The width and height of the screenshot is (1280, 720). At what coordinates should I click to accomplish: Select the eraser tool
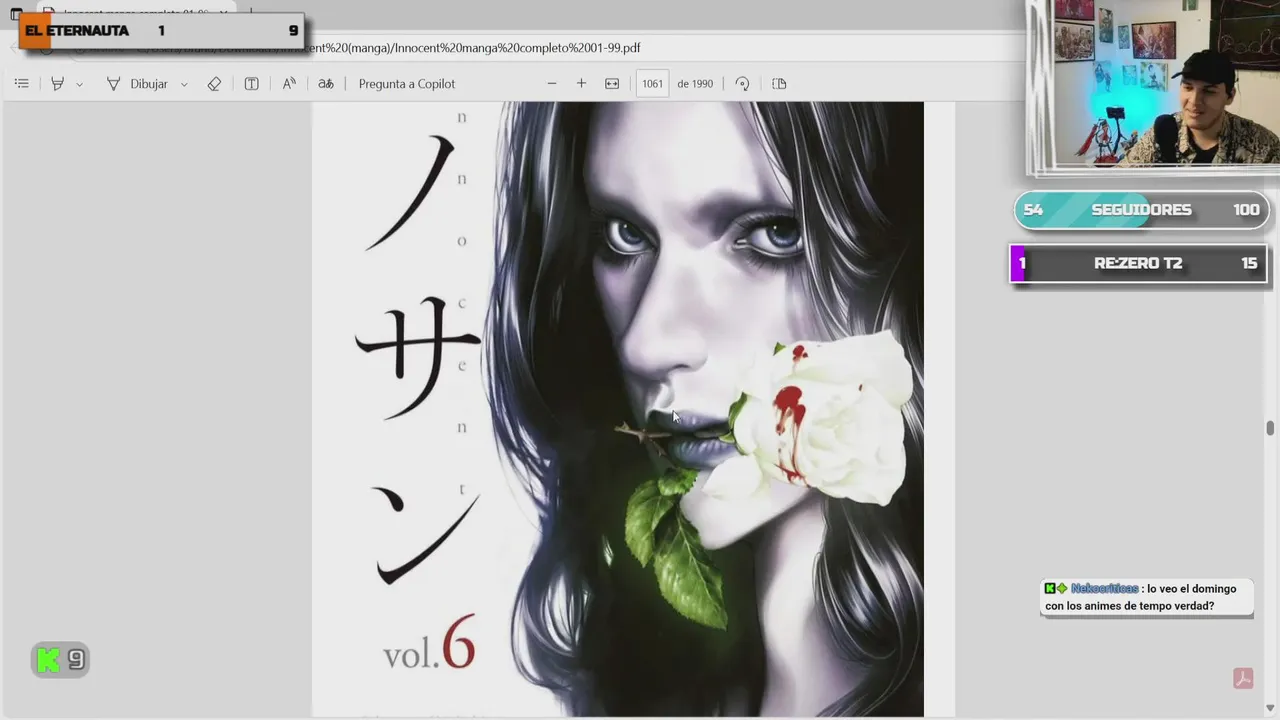point(214,84)
